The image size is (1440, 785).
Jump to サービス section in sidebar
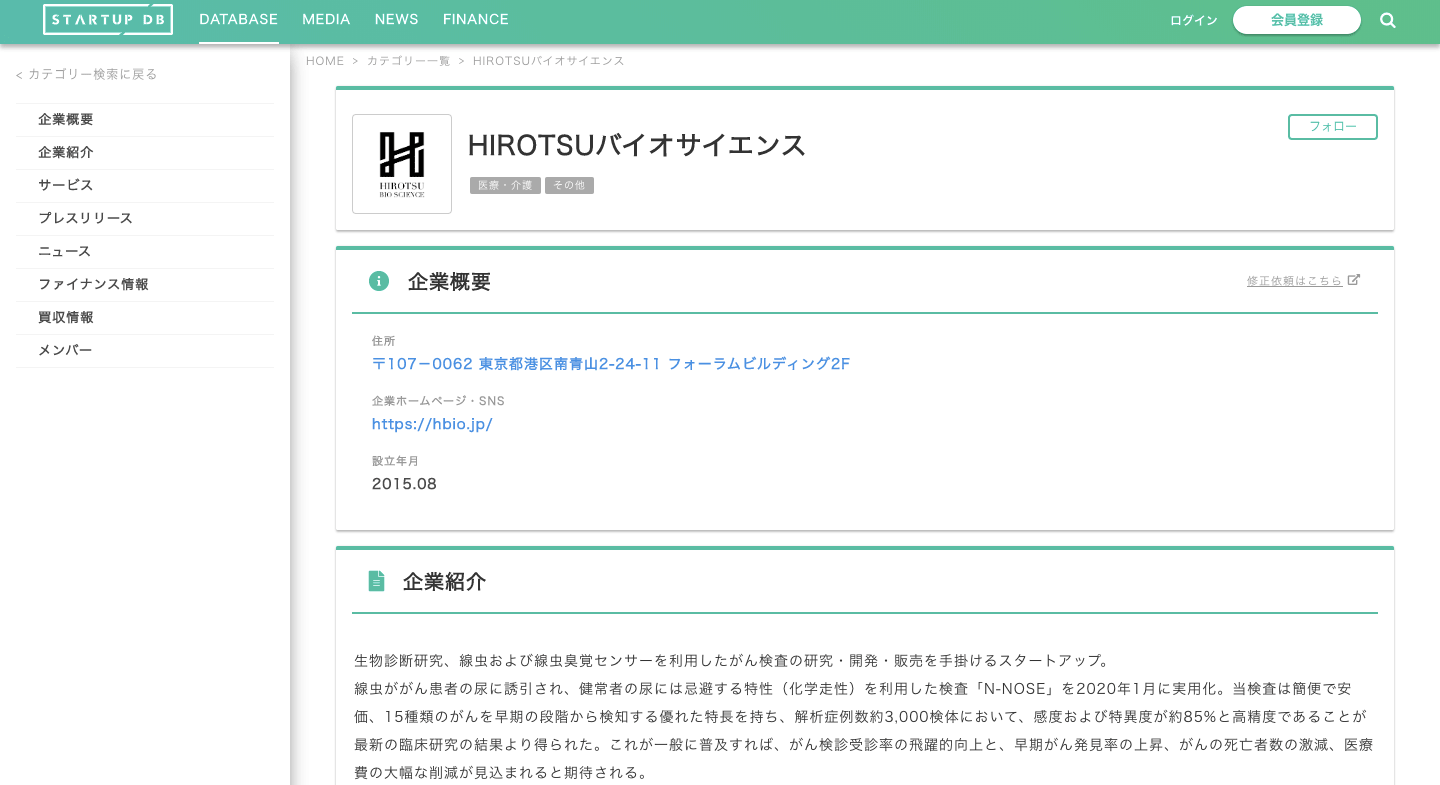pyautogui.click(x=145, y=185)
